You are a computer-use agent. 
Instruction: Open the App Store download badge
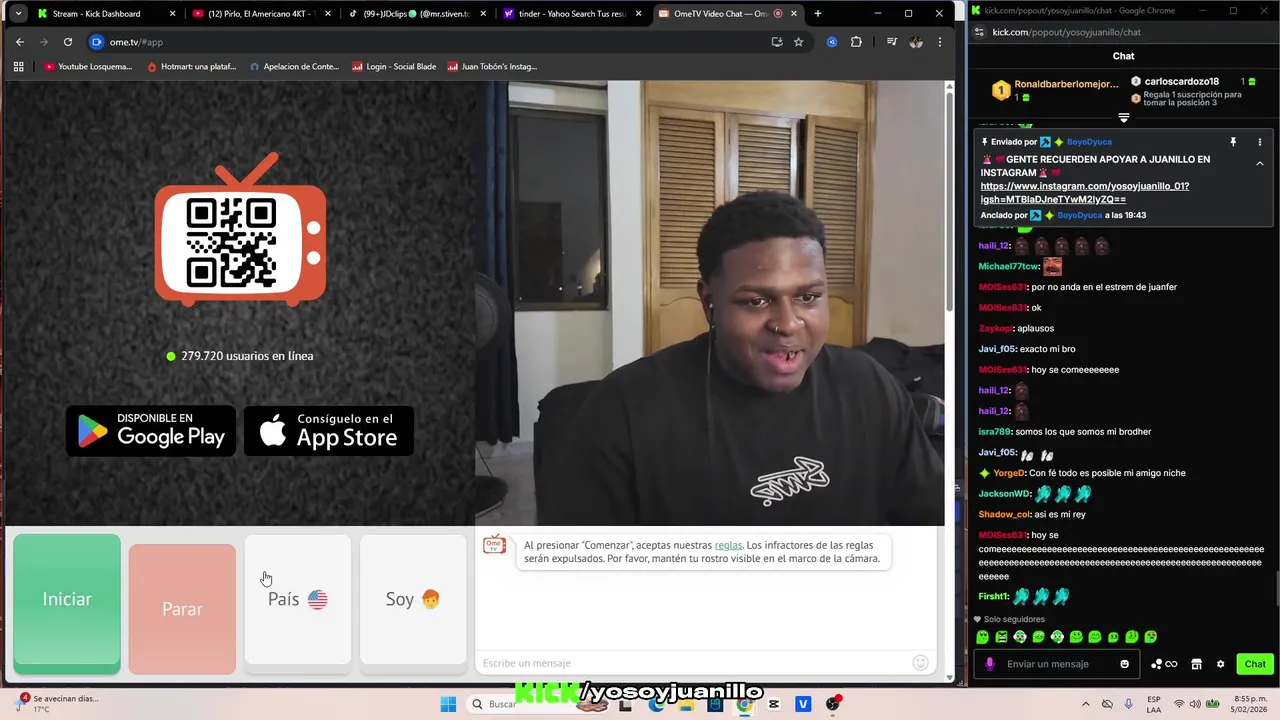[x=329, y=431]
